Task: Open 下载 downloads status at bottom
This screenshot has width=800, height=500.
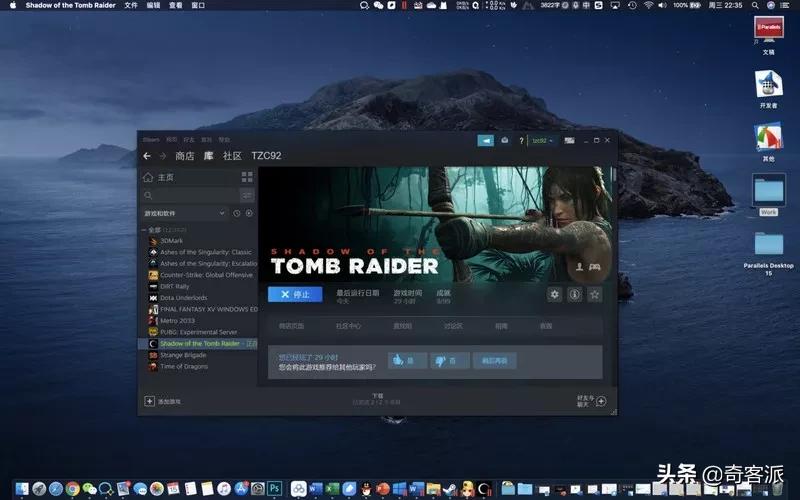Action: point(377,398)
